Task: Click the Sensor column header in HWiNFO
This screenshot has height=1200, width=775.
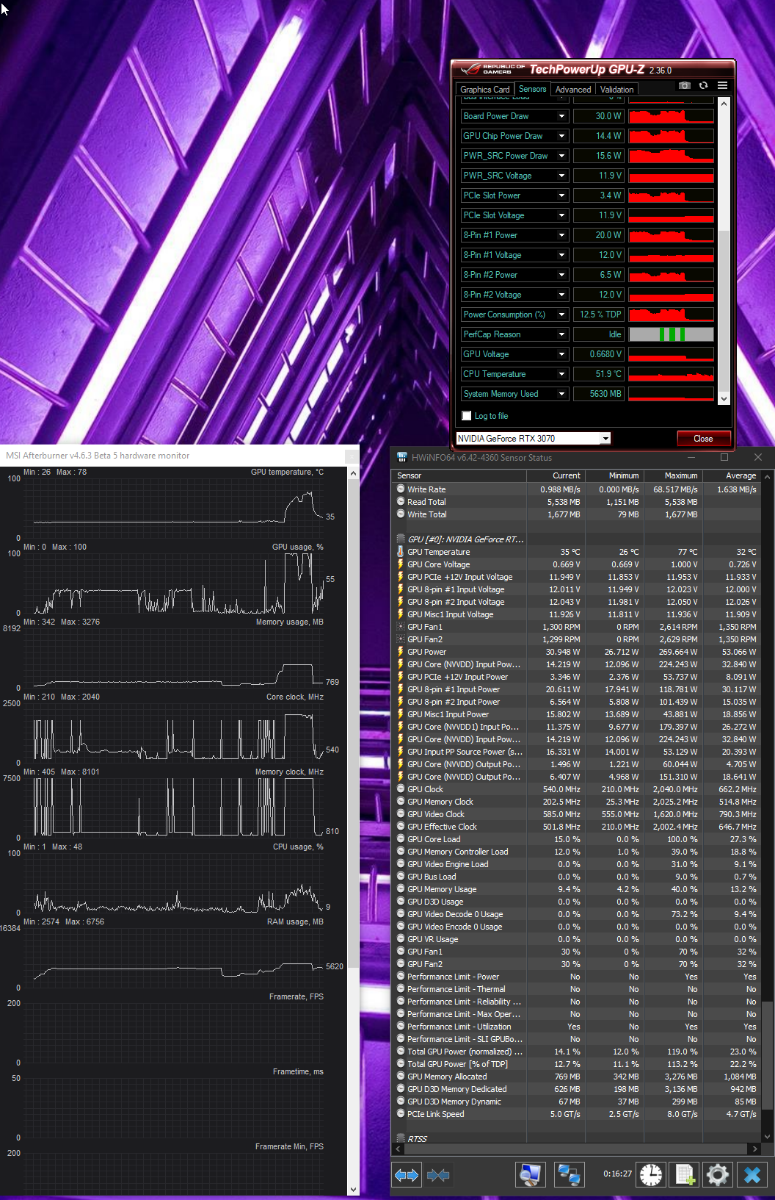Action: [x=459, y=476]
